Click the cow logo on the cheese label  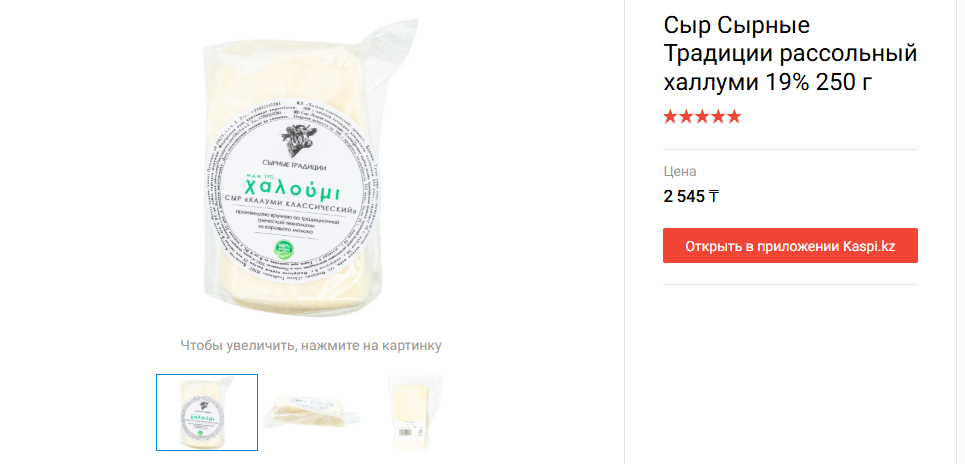[298, 139]
